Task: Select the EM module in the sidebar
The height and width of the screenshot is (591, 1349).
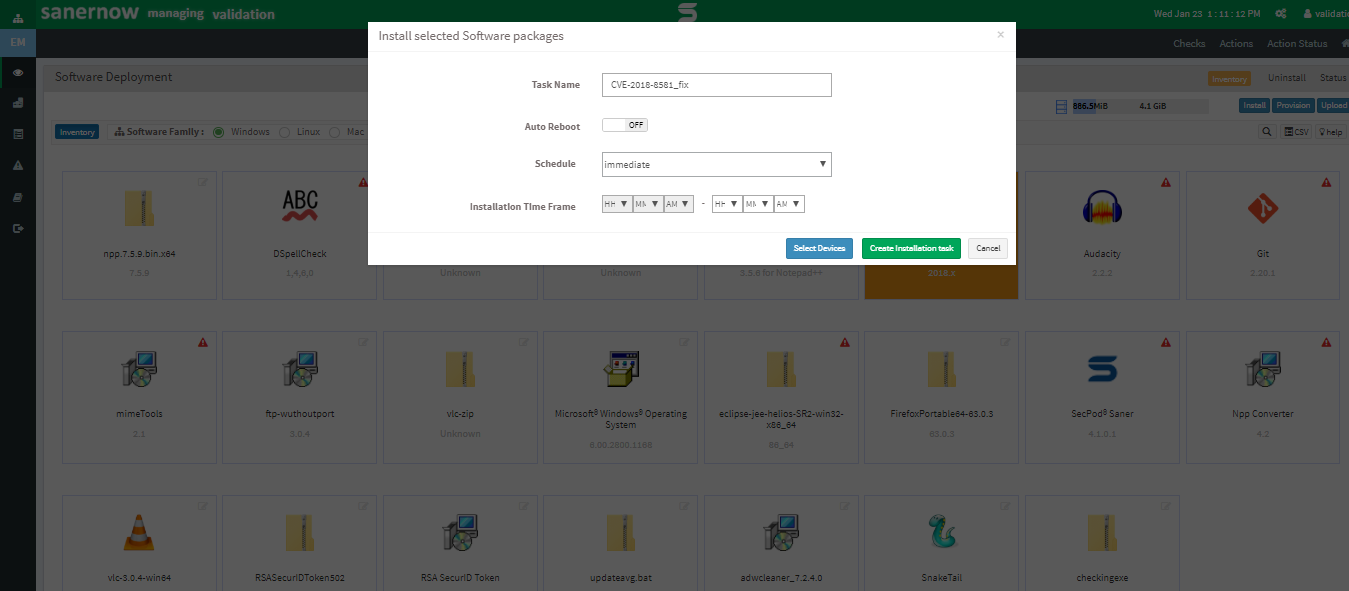Action: click(18, 42)
